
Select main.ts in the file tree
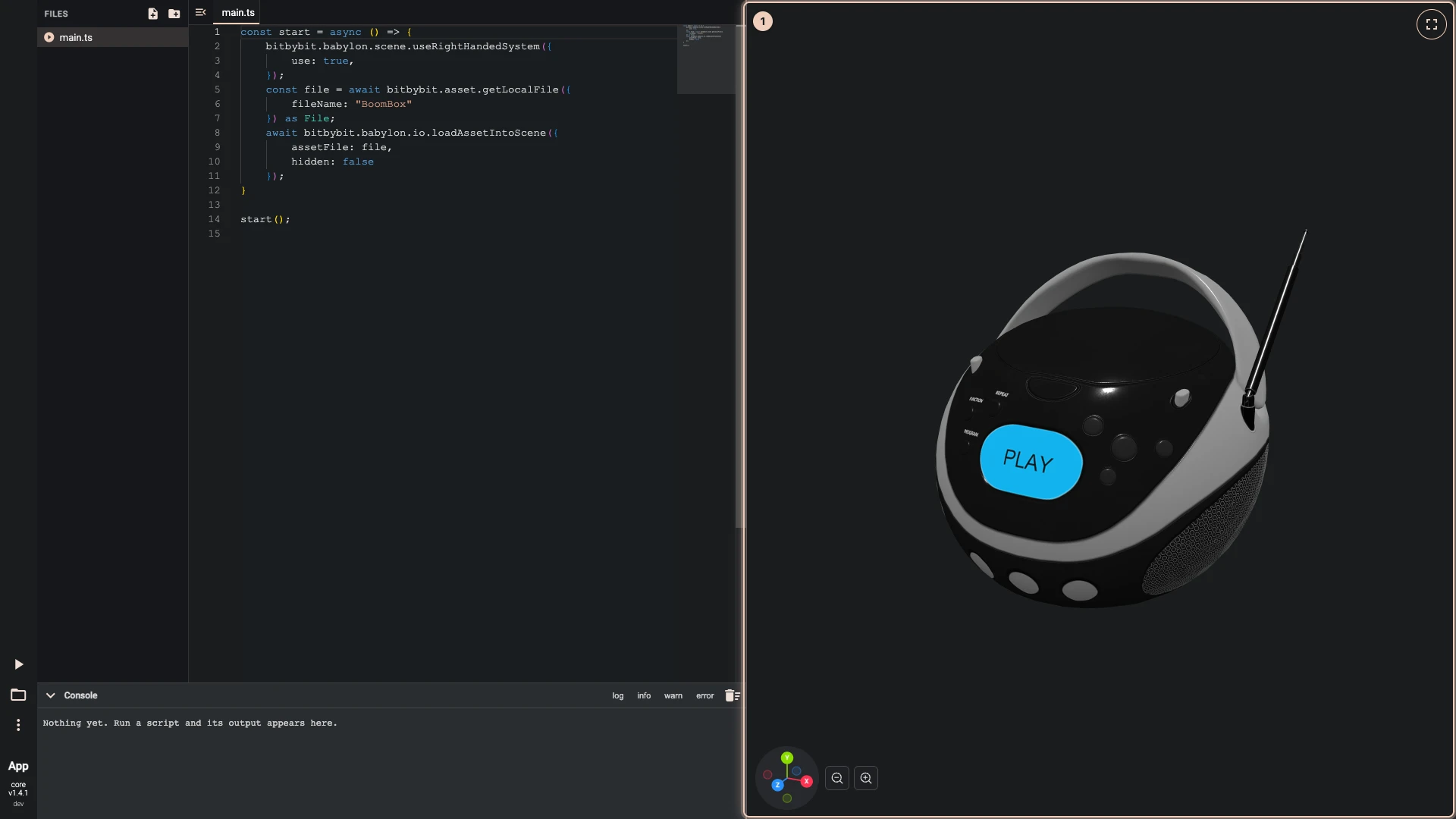[x=112, y=37]
